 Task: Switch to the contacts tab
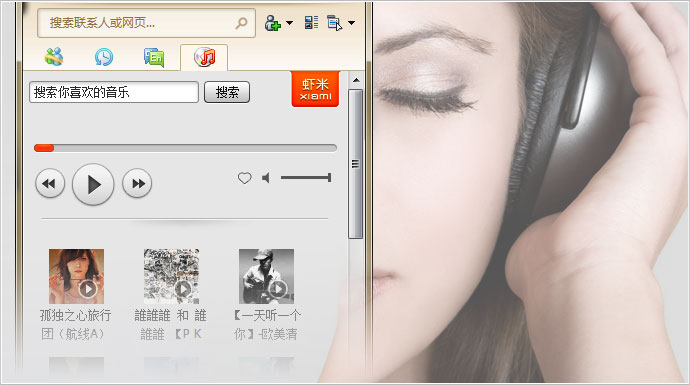54,57
